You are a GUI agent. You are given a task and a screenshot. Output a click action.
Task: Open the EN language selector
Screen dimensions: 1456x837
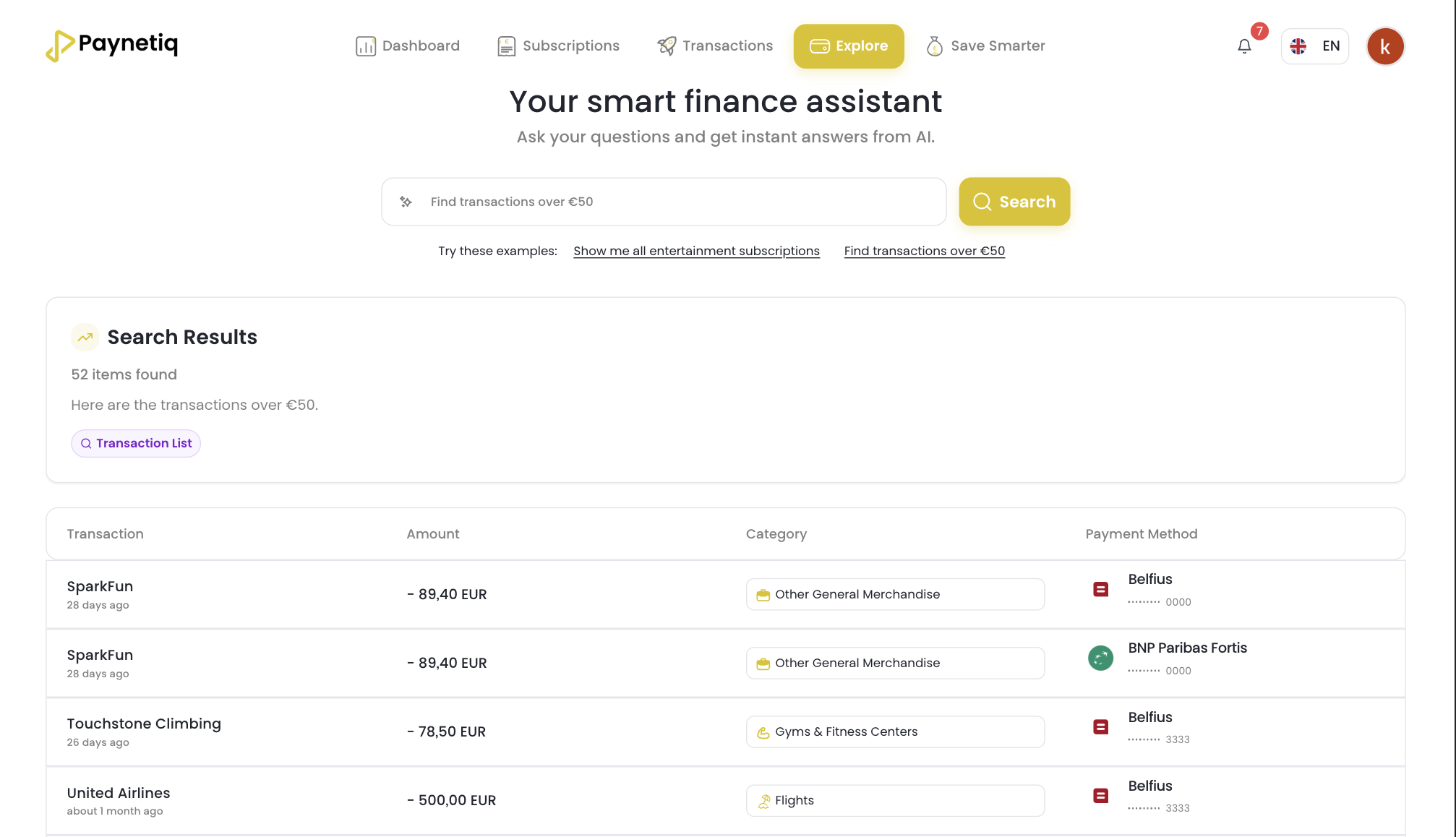pyautogui.click(x=1314, y=46)
